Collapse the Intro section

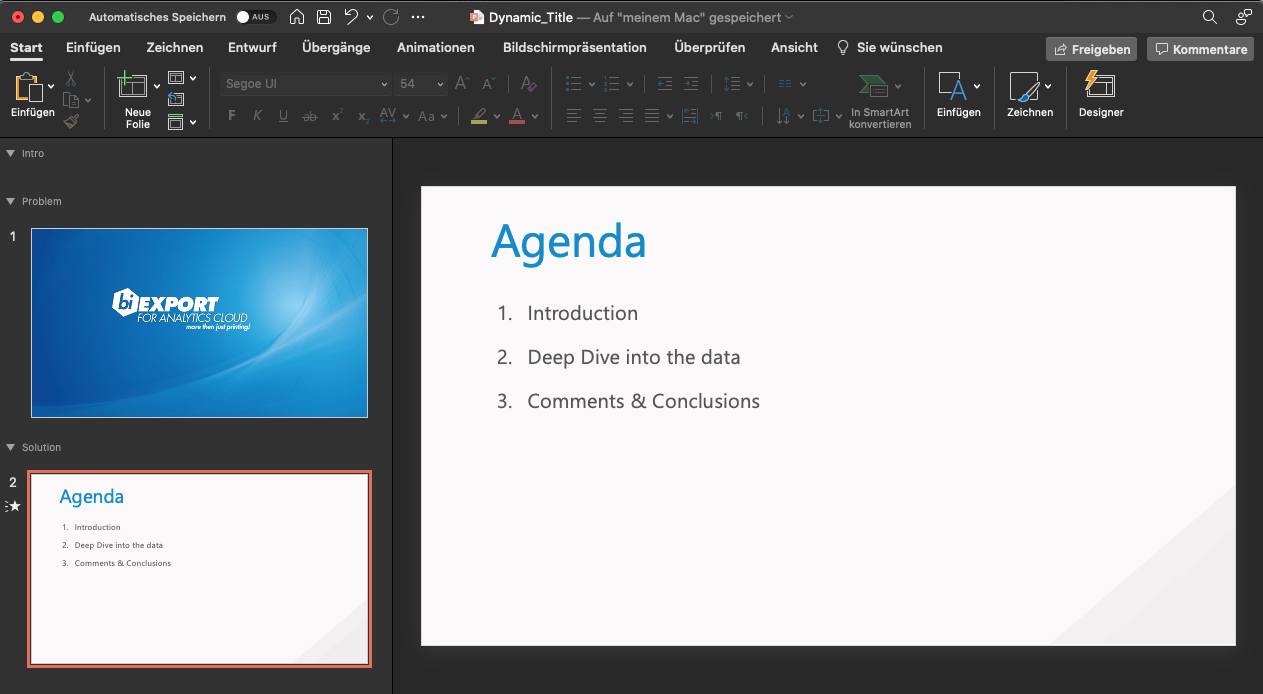point(10,153)
